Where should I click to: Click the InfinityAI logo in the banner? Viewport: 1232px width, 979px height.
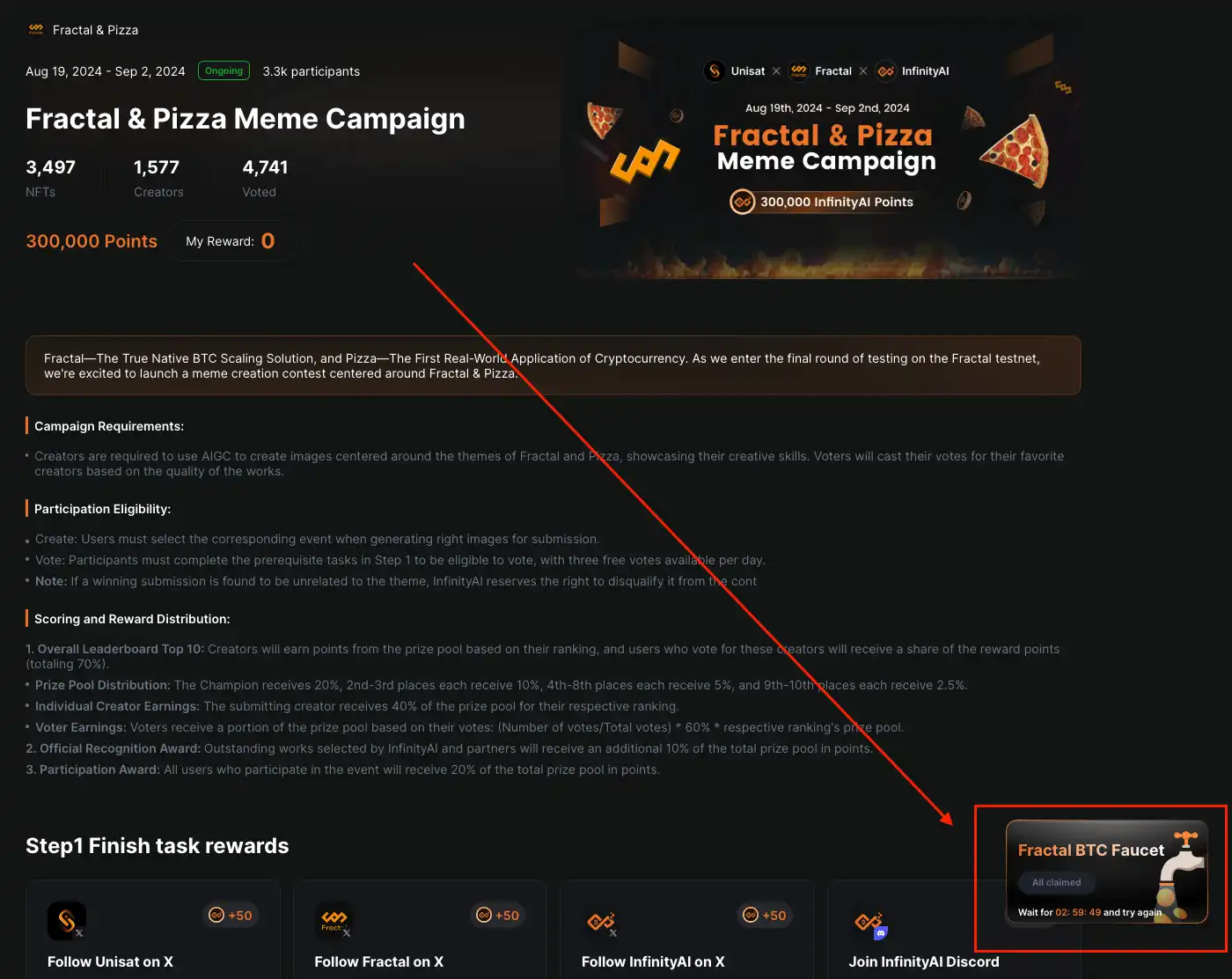[885, 71]
